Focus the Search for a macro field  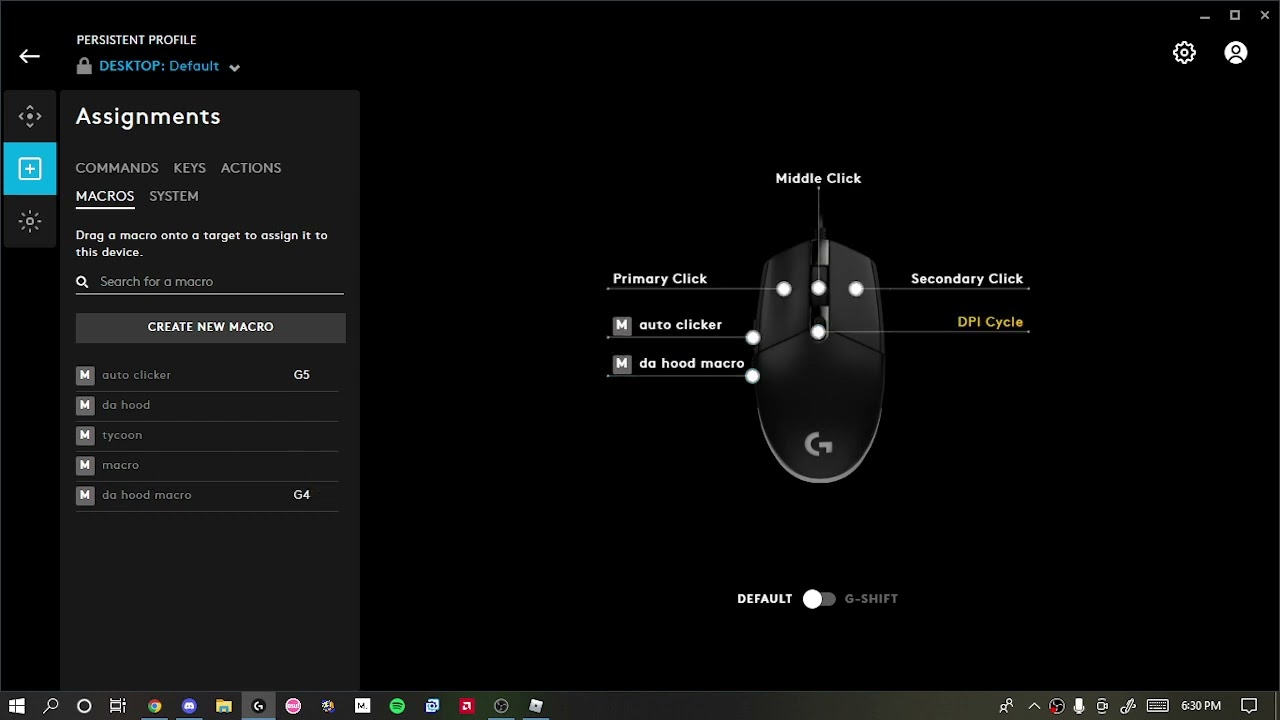[210, 282]
